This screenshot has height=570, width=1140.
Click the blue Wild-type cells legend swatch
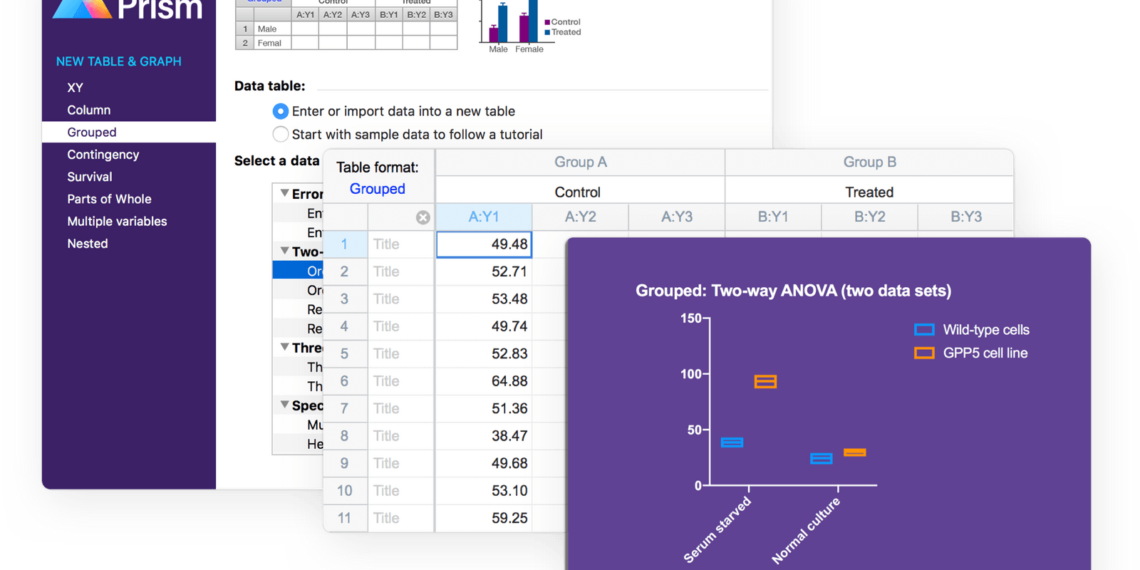point(924,329)
